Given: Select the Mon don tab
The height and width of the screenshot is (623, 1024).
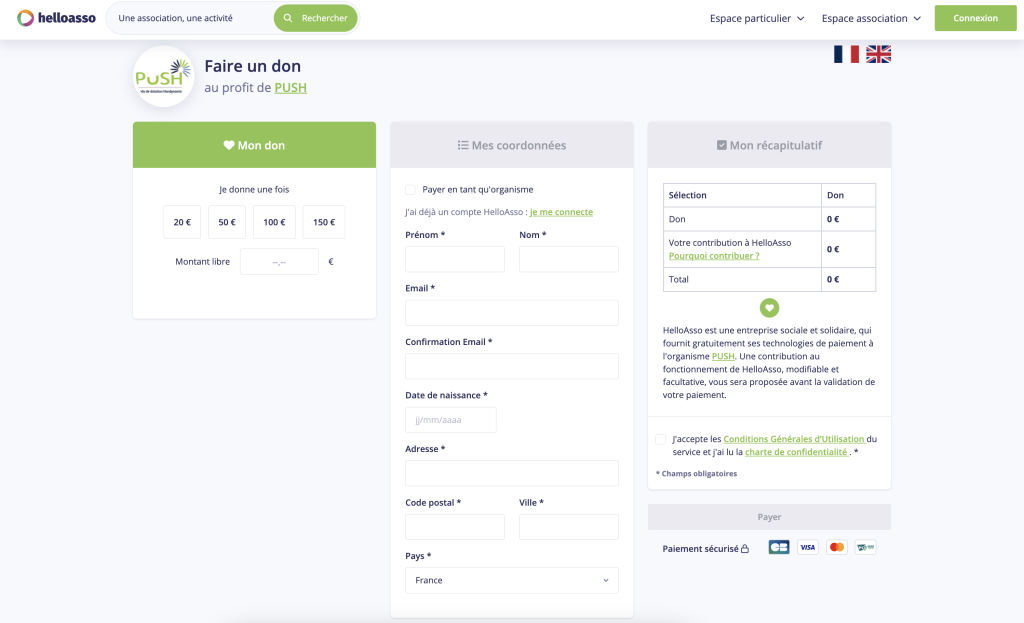Looking at the screenshot, I should [x=254, y=145].
